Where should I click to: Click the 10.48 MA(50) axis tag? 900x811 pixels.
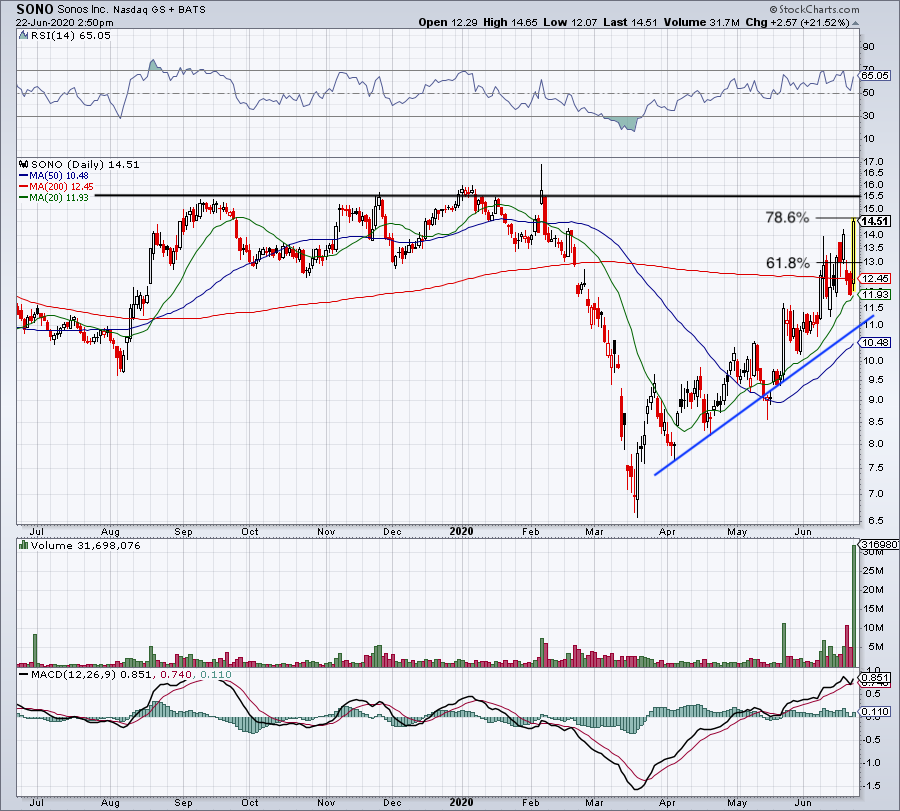pyautogui.click(x=875, y=343)
